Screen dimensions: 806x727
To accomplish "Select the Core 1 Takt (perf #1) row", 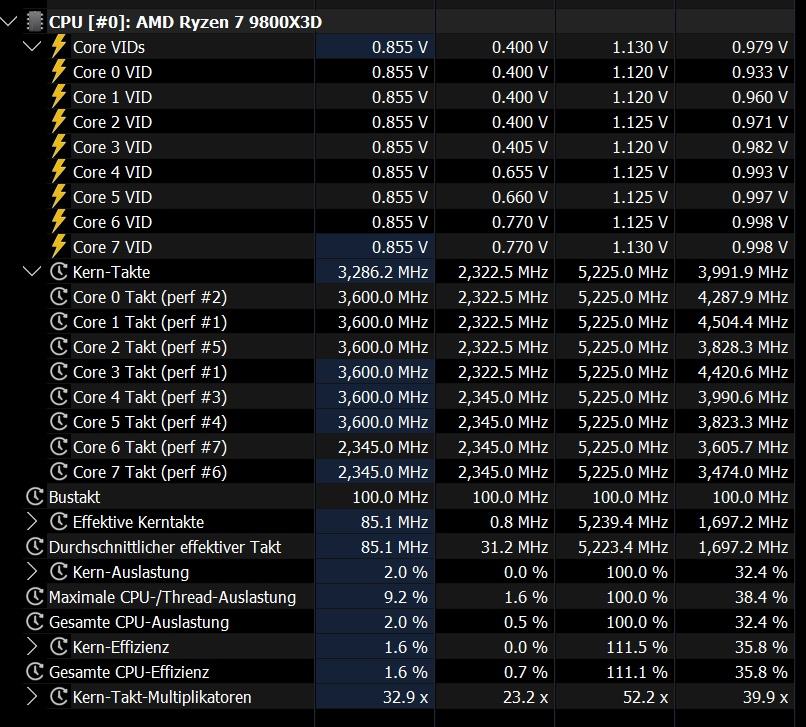I will pos(149,322).
